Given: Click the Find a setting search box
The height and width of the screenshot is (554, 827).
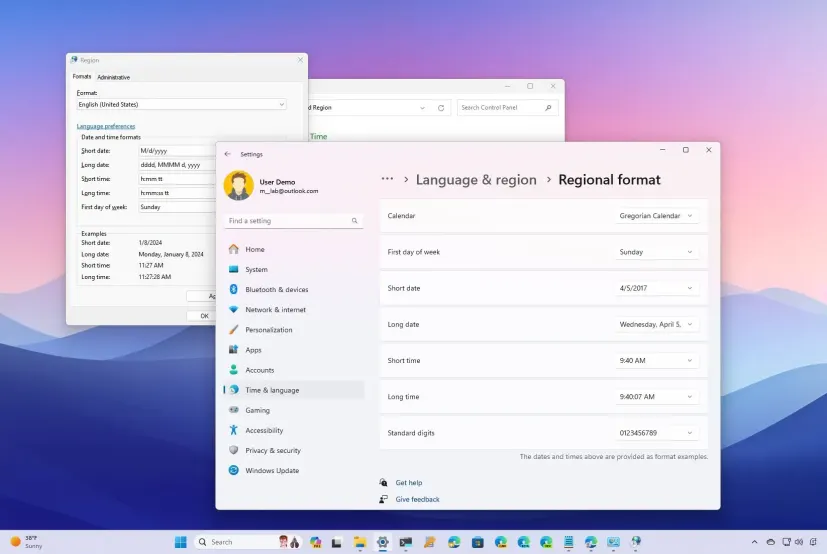Looking at the screenshot, I should (x=293, y=221).
